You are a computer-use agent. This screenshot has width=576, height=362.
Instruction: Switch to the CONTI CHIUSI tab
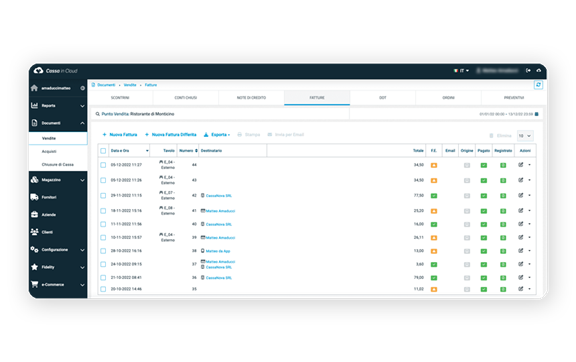(186, 98)
